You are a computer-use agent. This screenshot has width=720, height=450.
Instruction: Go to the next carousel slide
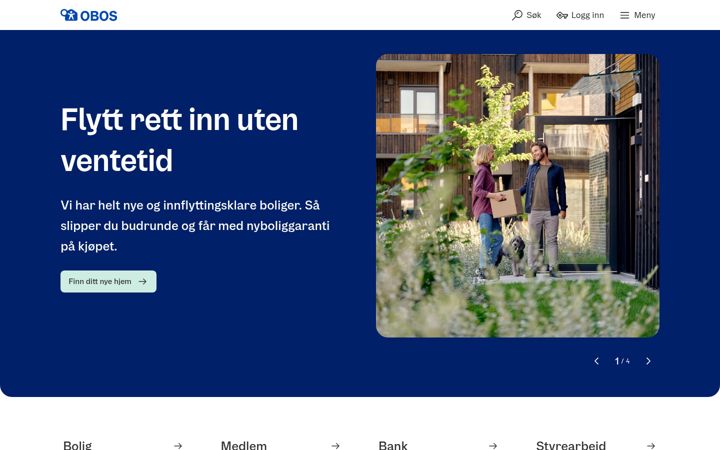pos(648,361)
